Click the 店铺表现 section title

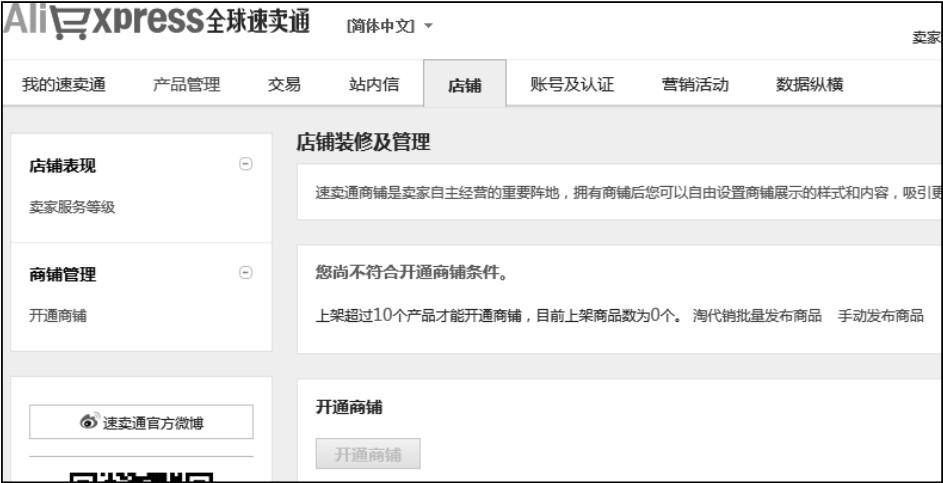click(63, 165)
